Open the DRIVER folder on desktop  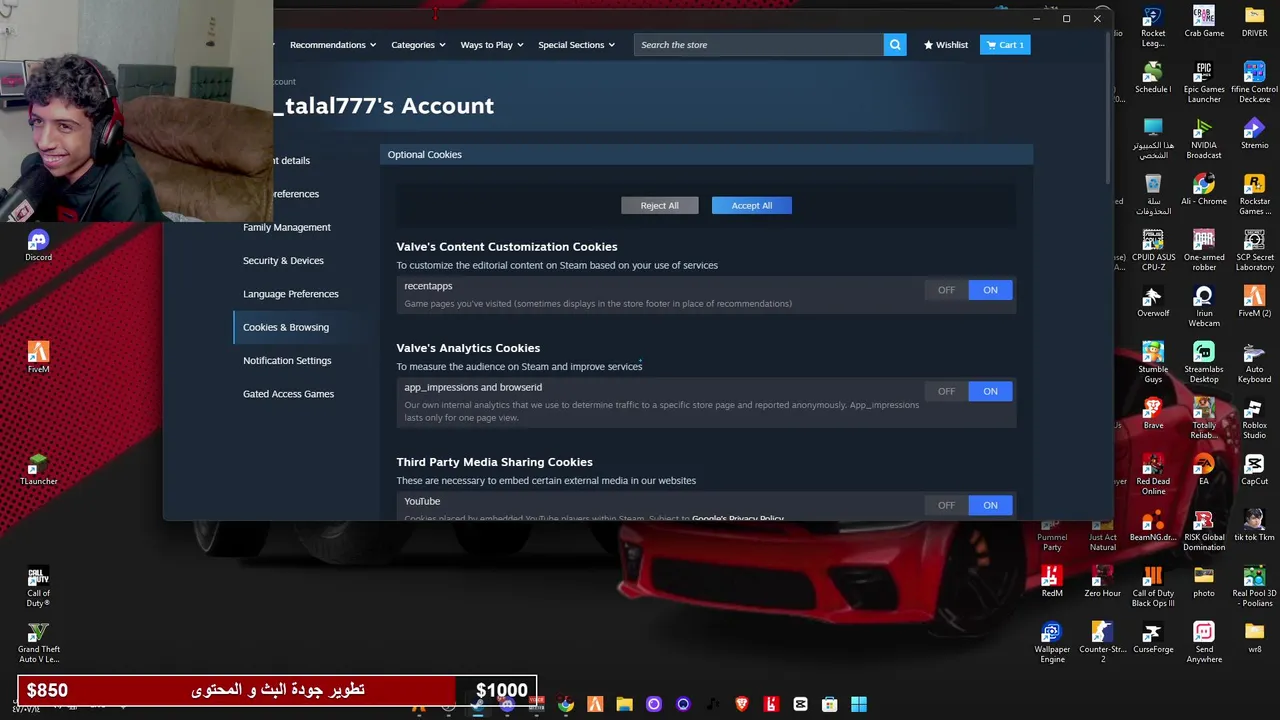[x=1254, y=22]
